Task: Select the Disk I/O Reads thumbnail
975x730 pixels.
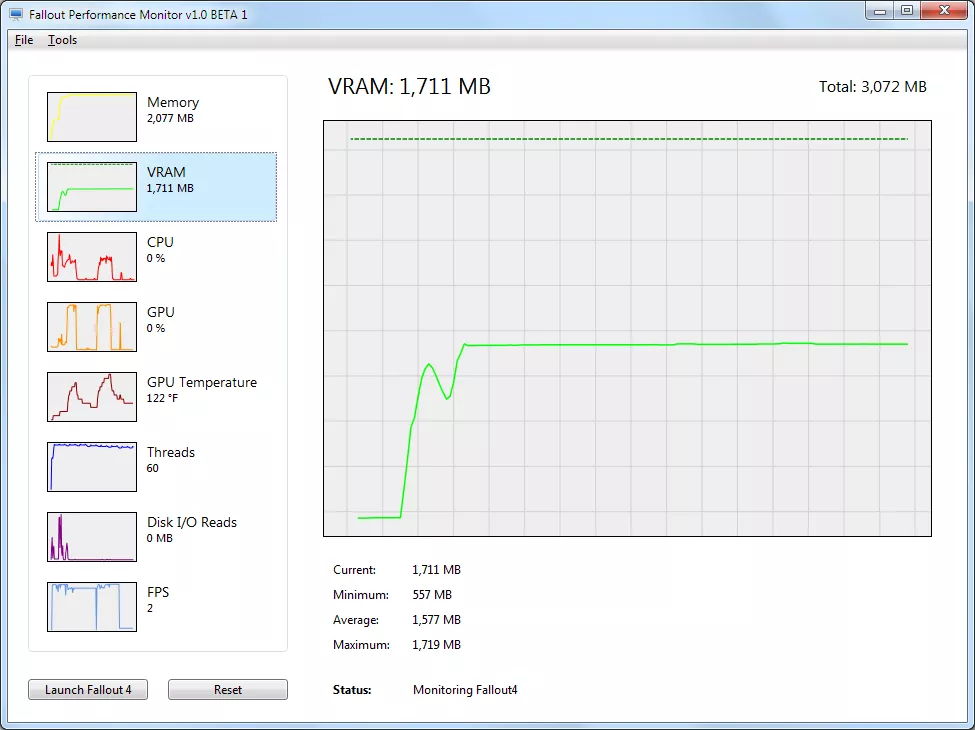Action: tap(92, 537)
